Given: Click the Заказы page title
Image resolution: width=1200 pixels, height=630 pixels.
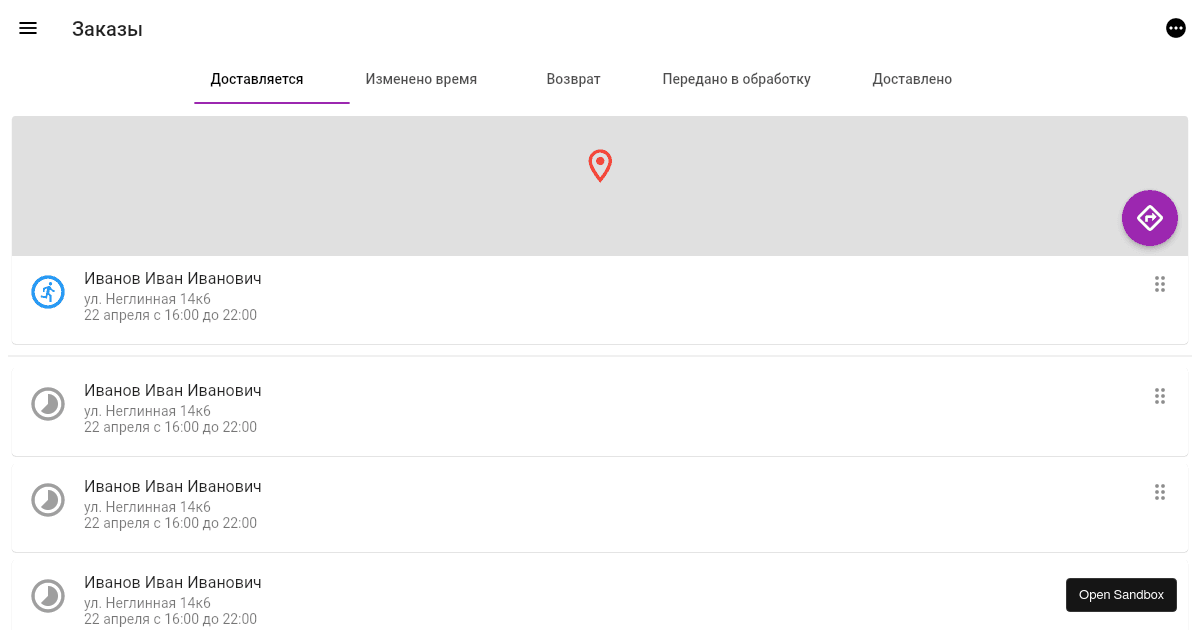Looking at the screenshot, I should click(x=107, y=30).
